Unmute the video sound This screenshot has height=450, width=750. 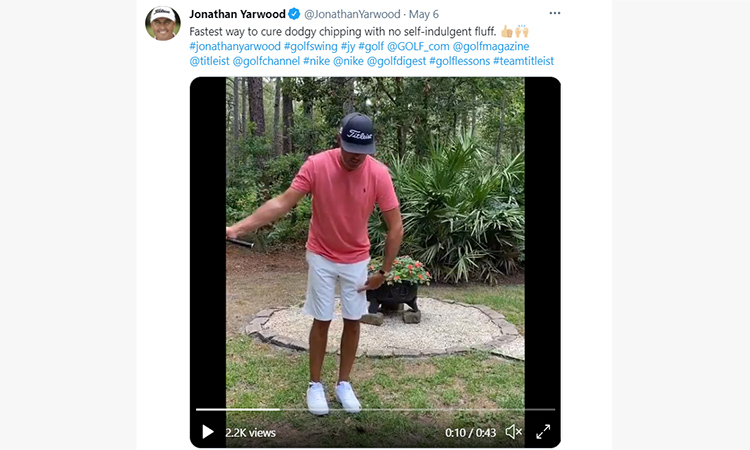point(513,432)
